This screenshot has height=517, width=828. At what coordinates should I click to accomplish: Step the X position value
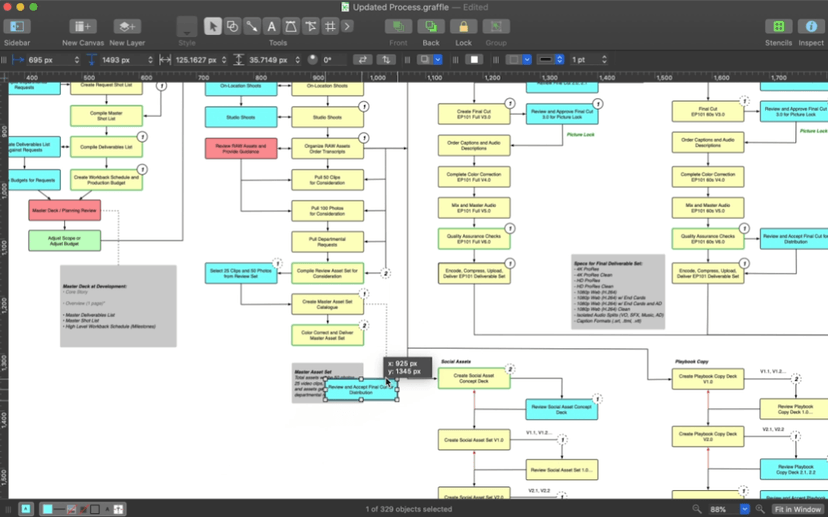coord(77,60)
